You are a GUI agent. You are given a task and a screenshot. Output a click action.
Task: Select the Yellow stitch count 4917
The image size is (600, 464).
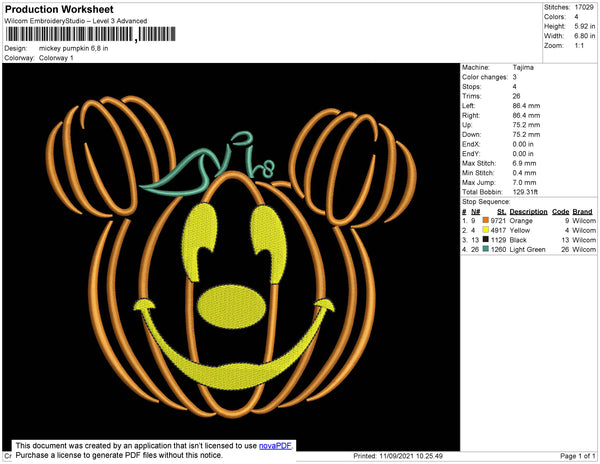pos(498,230)
